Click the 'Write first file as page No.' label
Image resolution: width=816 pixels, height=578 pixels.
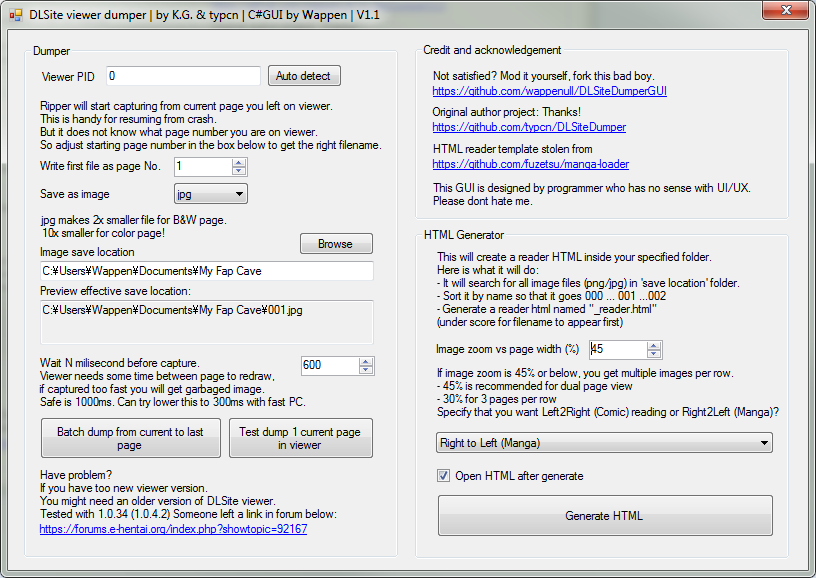(100, 166)
